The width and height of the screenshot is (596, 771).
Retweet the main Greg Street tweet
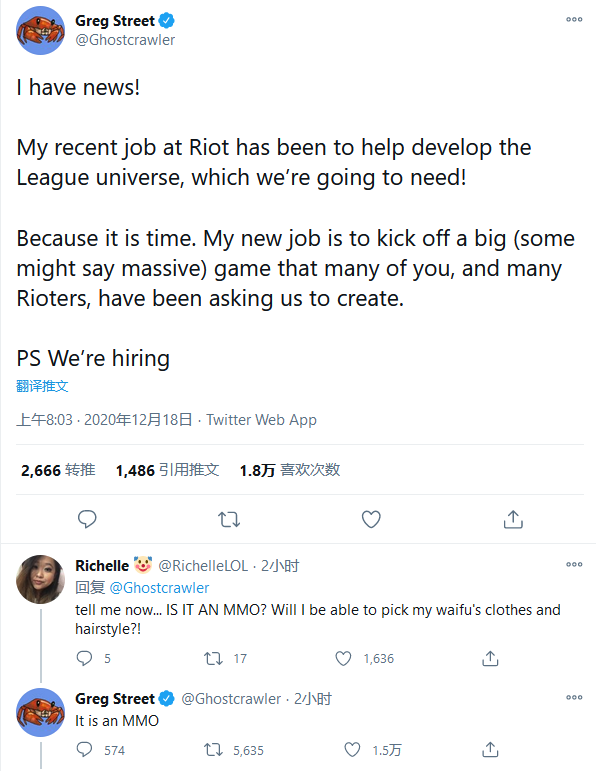coord(229,519)
